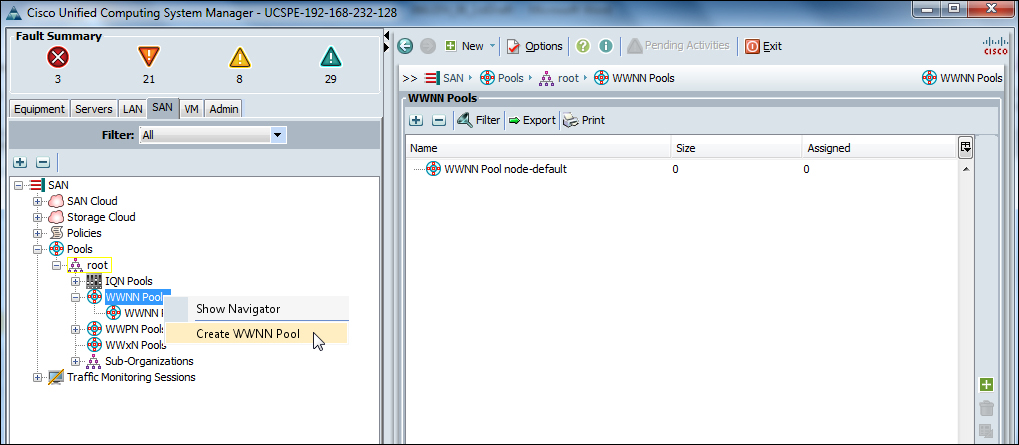Expand the Sub-Organizations node
Image resolution: width=1019 pixels, height=445 pixels.
tap(75, 361)
